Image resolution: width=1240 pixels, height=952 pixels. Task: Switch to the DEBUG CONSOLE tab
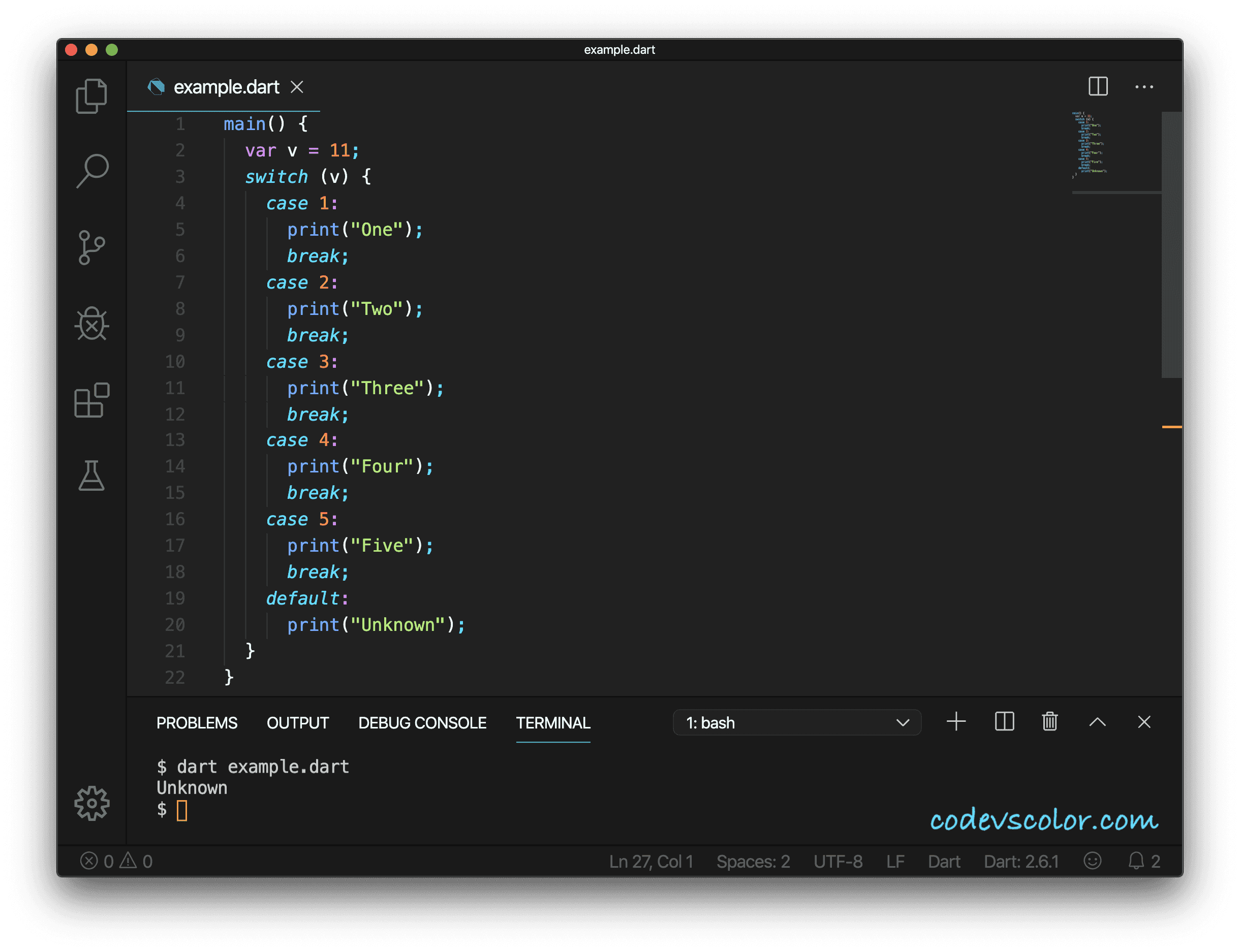click(x=422, y=722)
